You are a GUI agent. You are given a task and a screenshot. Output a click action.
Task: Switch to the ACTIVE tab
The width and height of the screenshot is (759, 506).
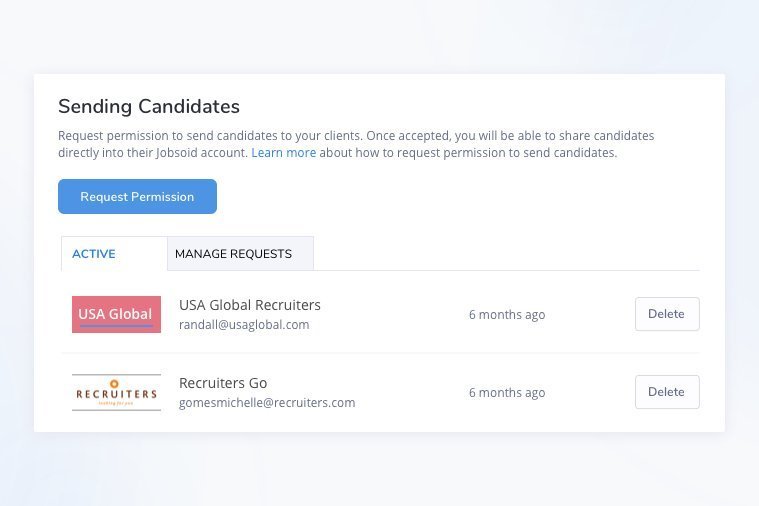coord(94,254)
